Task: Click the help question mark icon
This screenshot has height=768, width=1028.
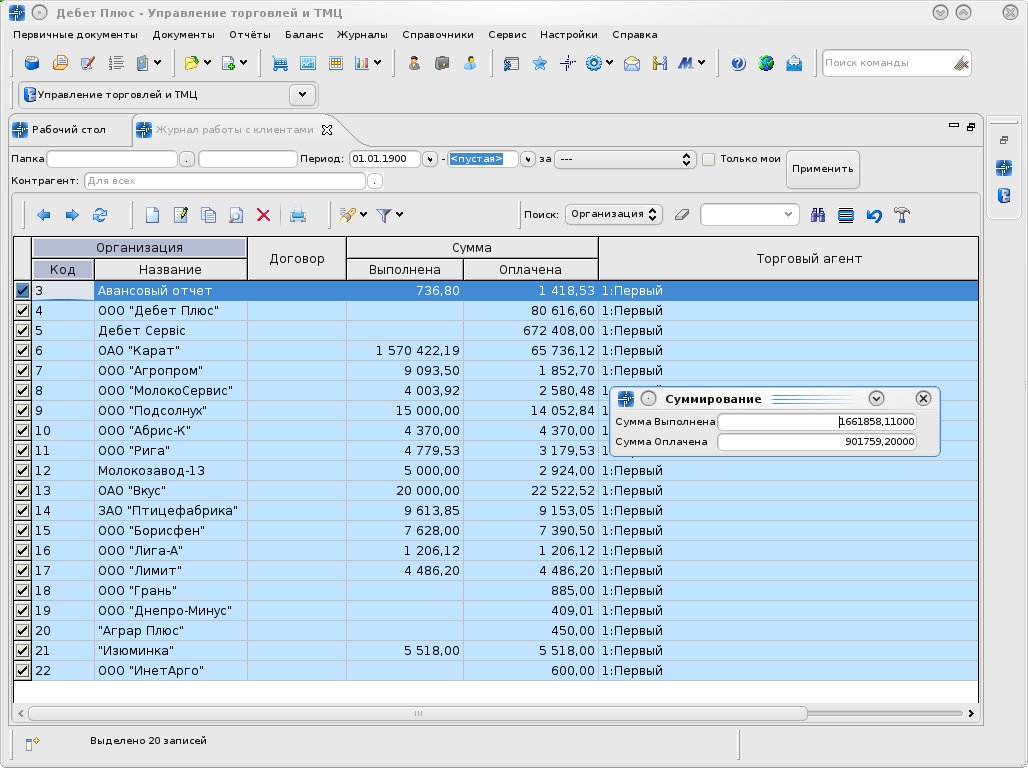Action: click(738, 64)
